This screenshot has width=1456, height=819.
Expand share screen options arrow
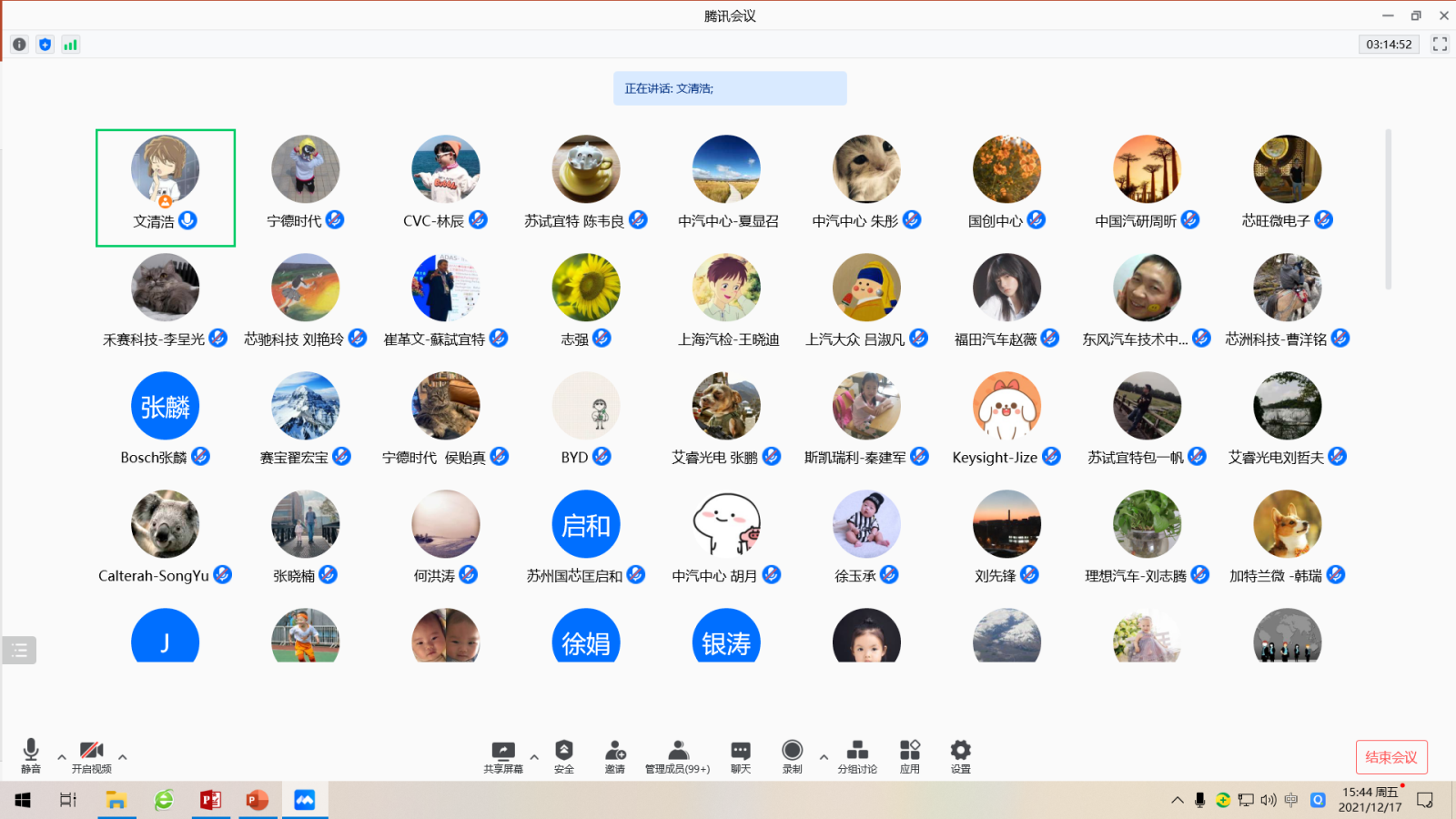tap(534, 757)
